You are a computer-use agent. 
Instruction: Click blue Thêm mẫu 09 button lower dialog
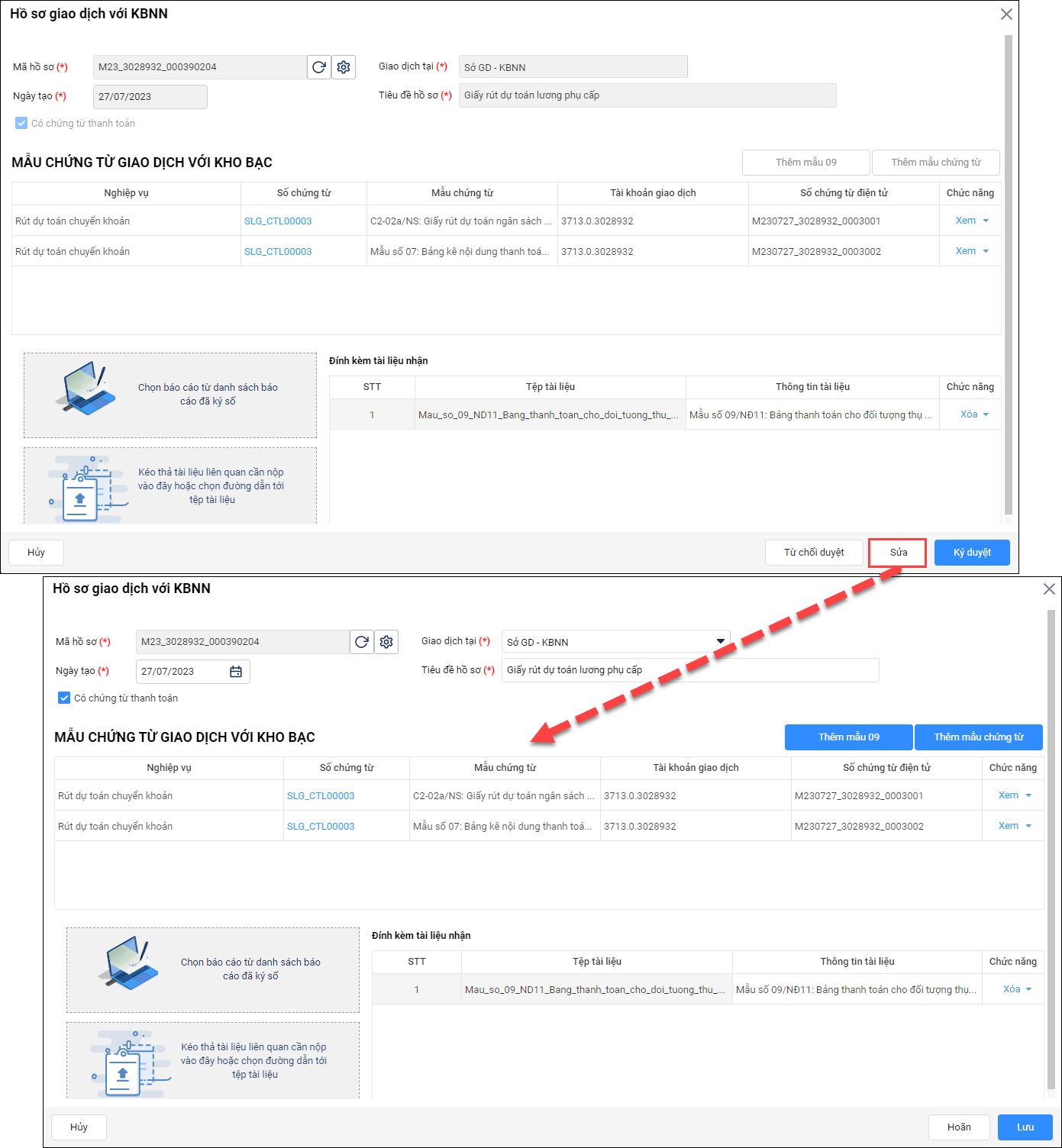(x=849, y=737)
